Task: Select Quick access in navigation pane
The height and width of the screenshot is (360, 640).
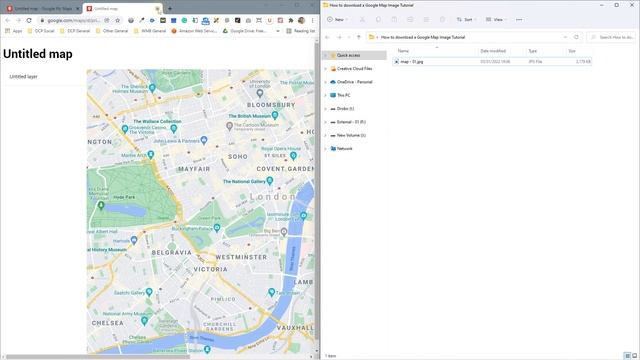Action: pos(354,55)
